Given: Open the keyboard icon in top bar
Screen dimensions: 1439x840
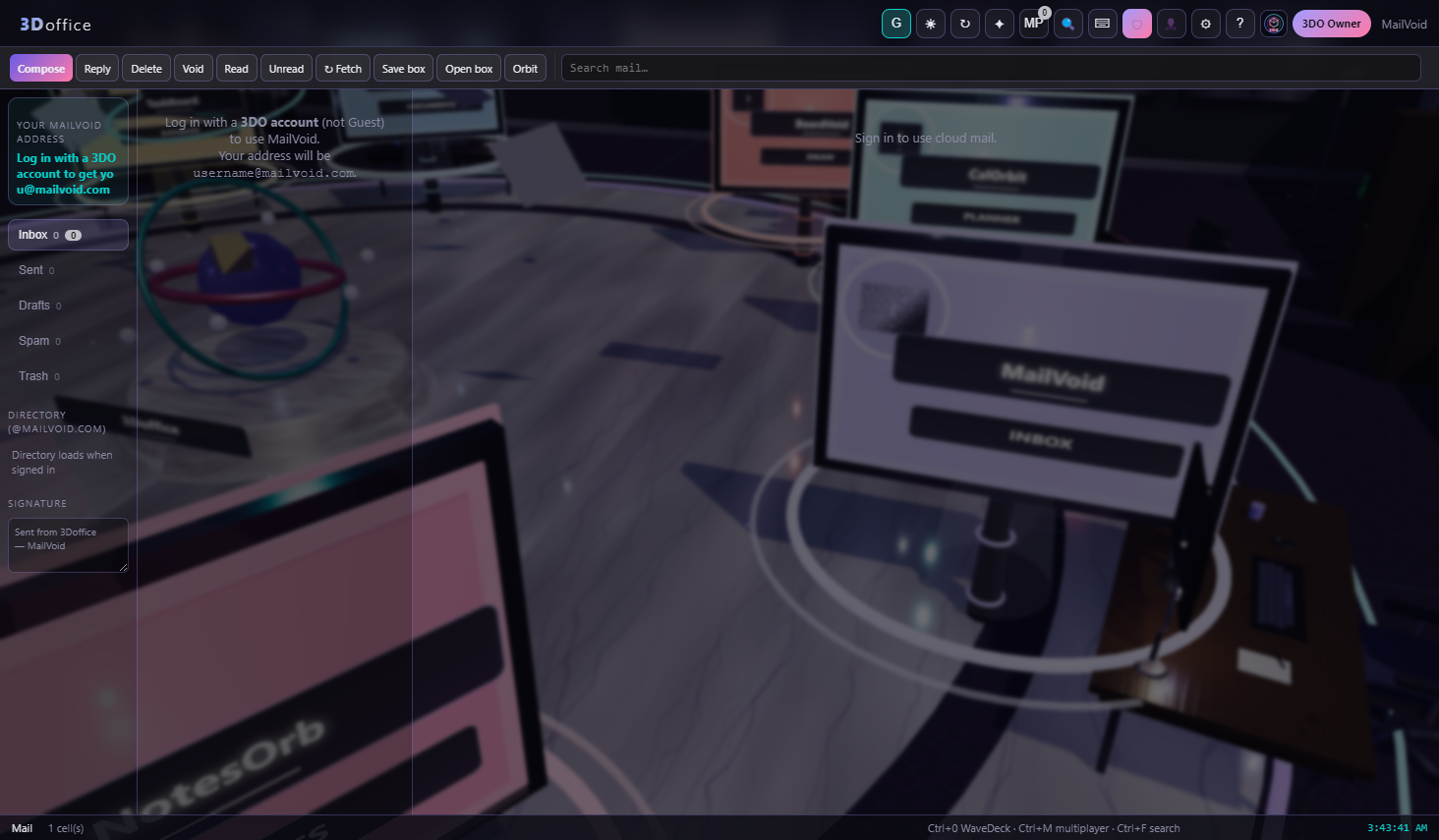Looking at the screenshot, I should 1103,24.
